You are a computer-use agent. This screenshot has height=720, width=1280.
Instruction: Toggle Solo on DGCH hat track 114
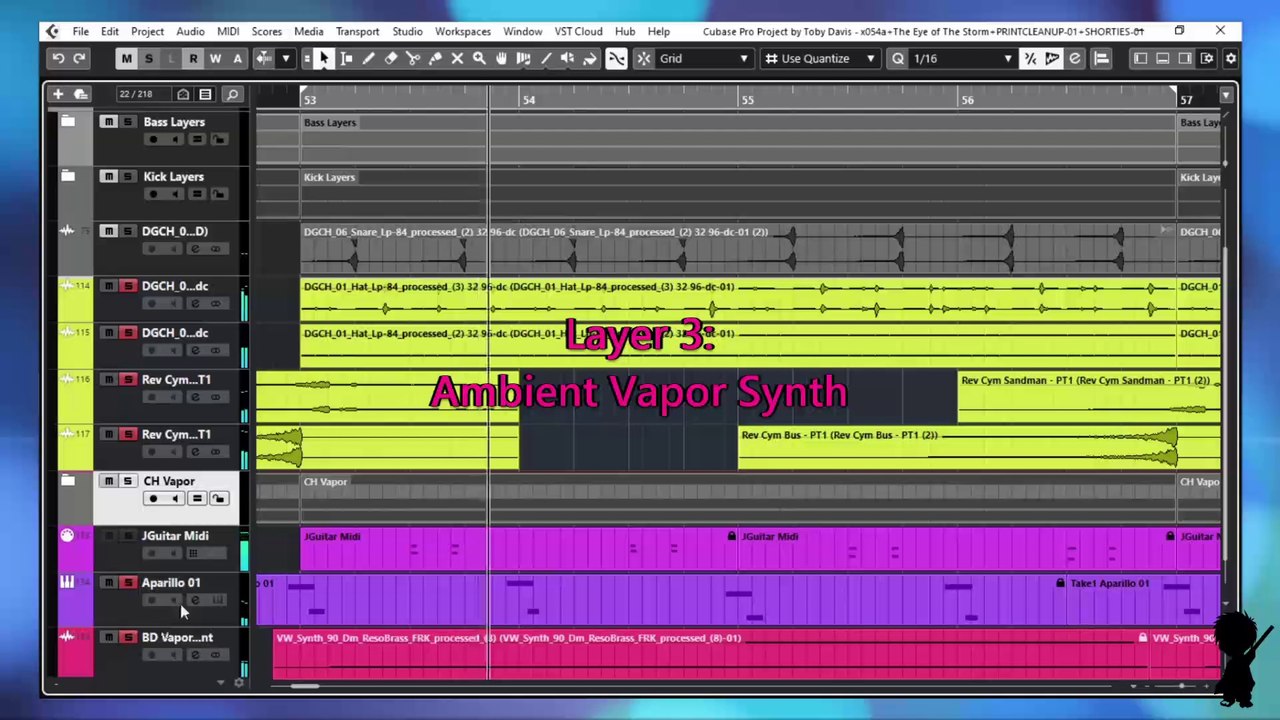128,286
